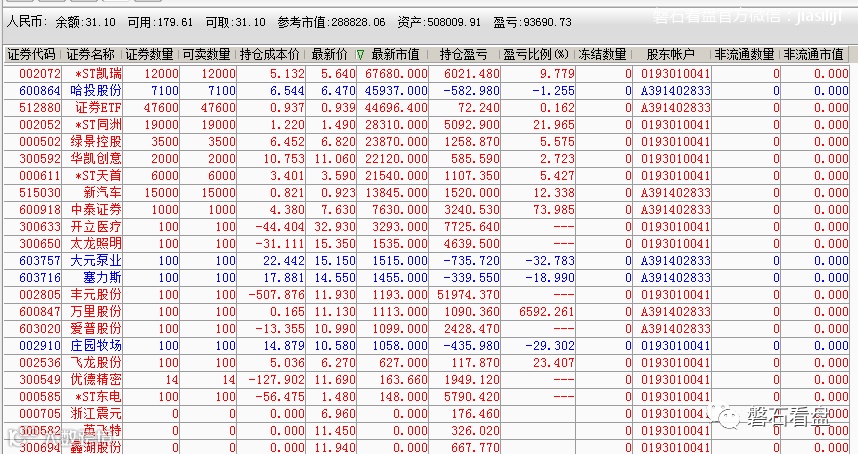
Task: Select 太龙照明 stock name
Action: (x=96, y=243)
